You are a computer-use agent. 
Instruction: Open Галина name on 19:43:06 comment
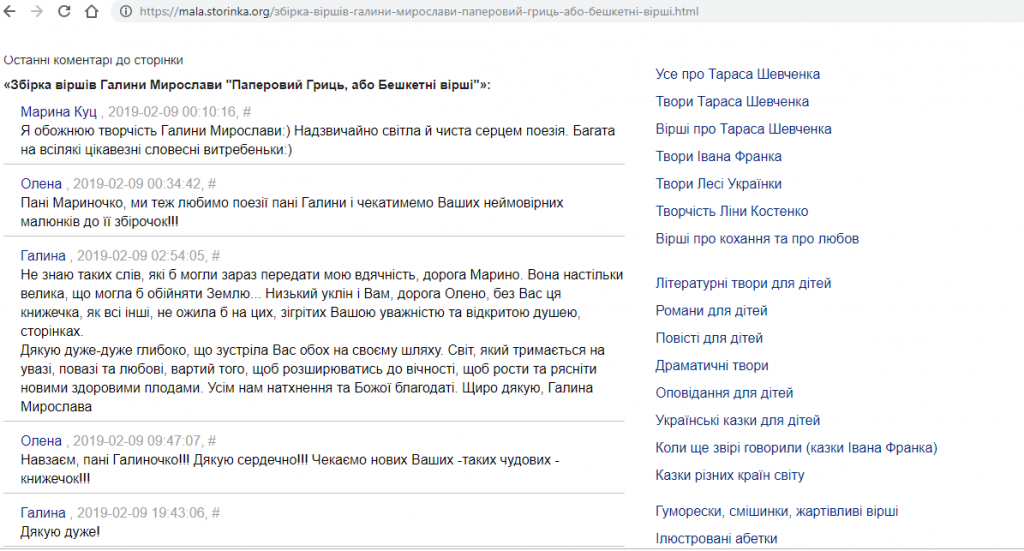43,512
